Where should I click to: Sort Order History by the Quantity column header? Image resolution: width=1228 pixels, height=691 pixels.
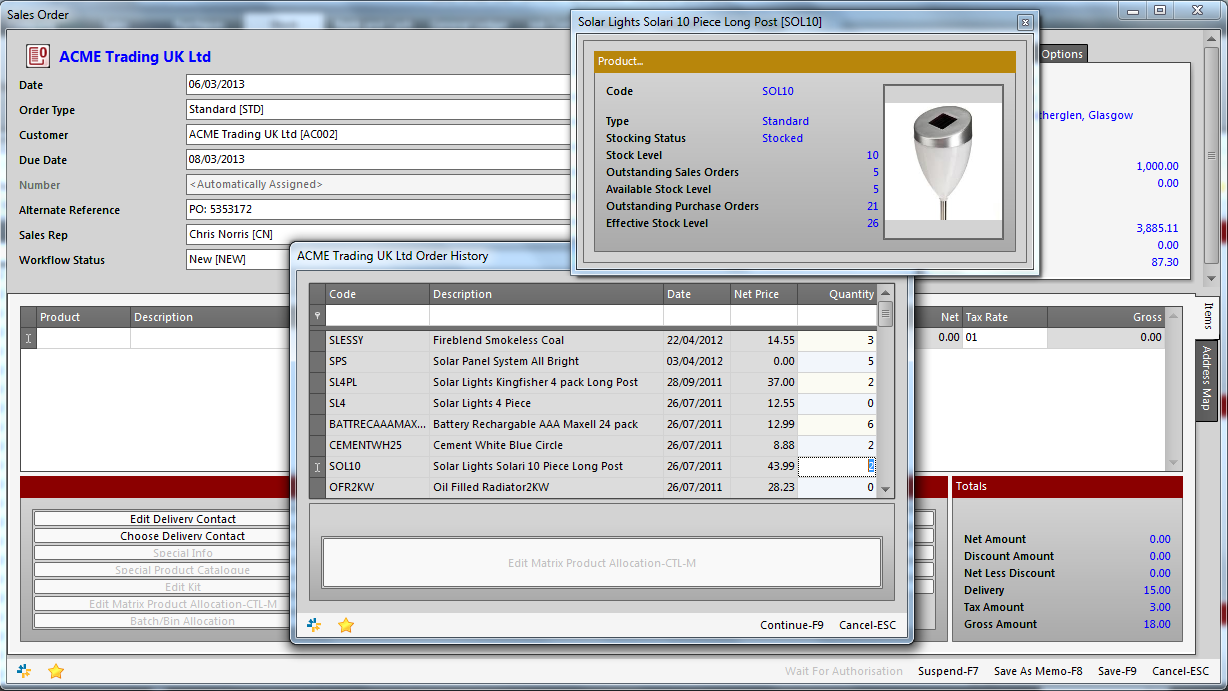pyautogui.click(x=837, y=294)
